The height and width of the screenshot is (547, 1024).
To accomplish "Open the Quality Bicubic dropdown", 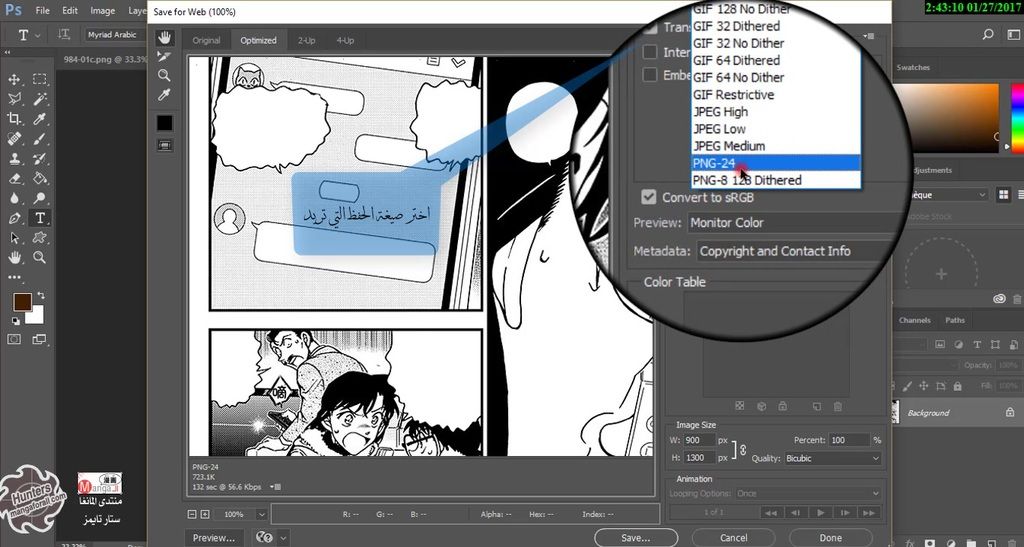I will (x=832, y=458).
